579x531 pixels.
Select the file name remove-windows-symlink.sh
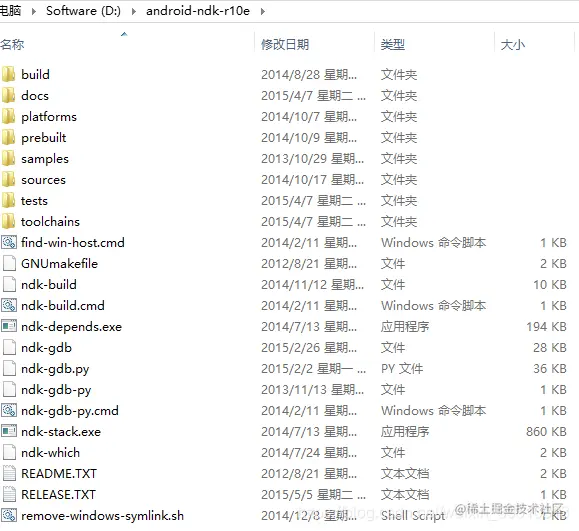(x=102, y=516)
